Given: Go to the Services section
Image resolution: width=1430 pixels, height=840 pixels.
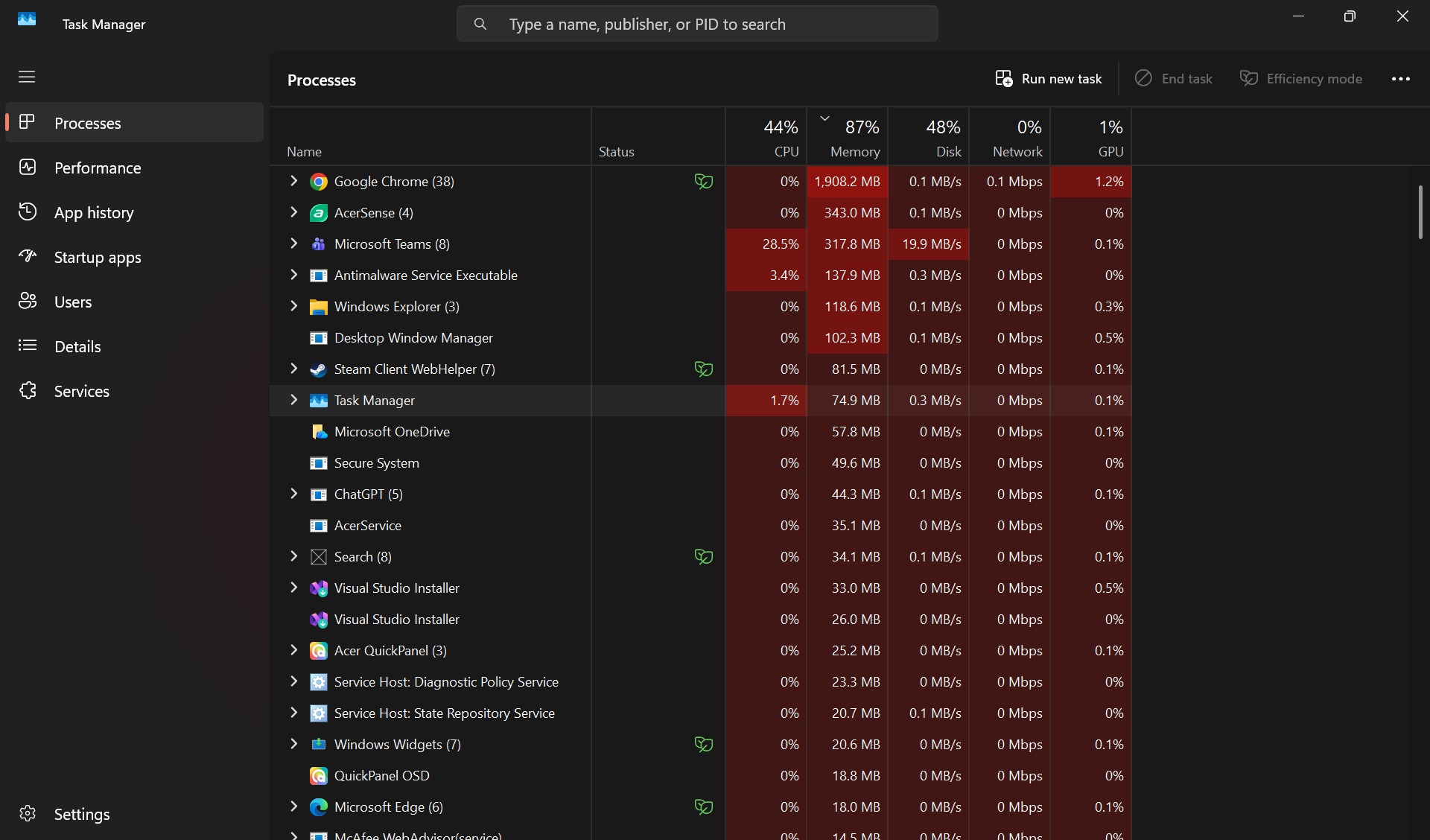Looking at the screenshot, I should 82,391.
